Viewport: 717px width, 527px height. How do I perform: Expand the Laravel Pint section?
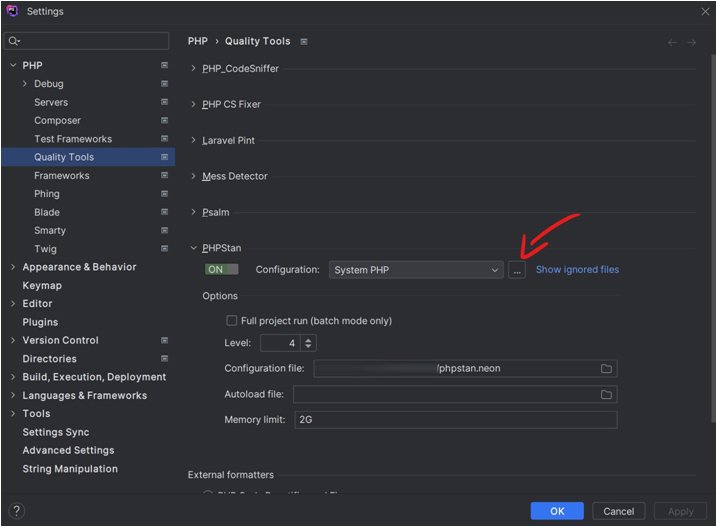coord(193,140)
